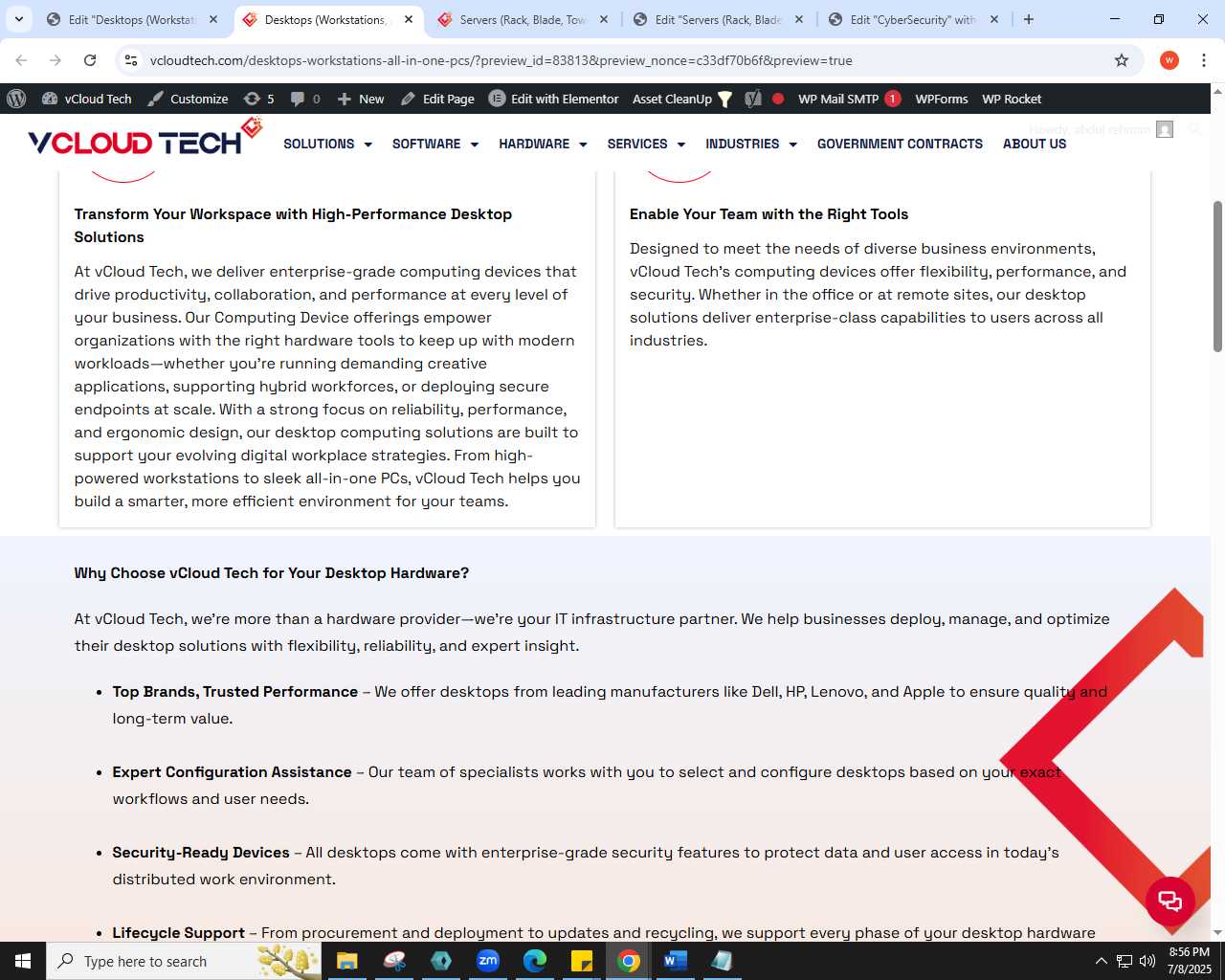Close the Edit "CyberSecurity" tab
1225x980 pixels.
[994, 19]
